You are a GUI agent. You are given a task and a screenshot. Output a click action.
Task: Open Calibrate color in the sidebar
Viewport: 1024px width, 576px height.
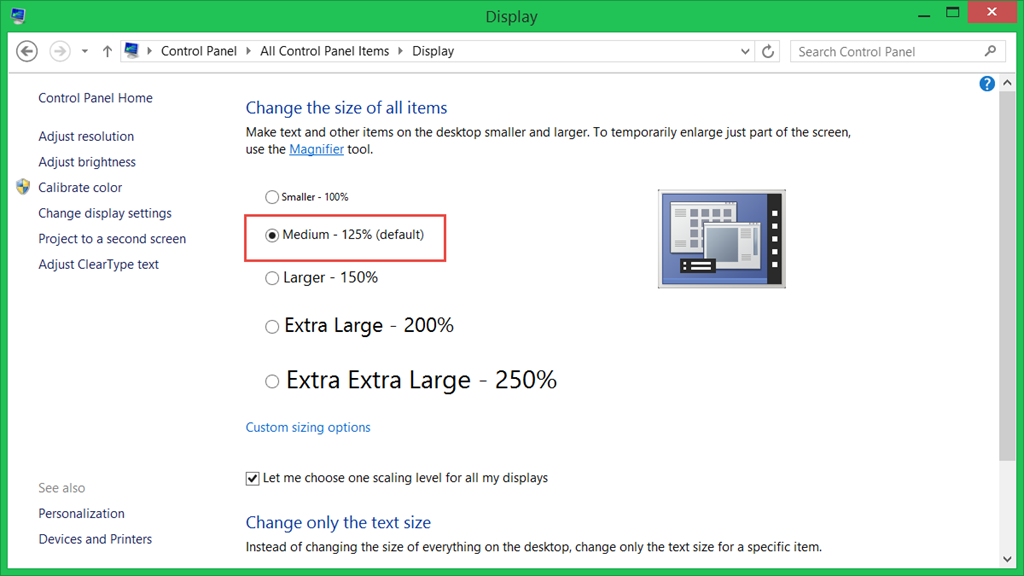tap(80, 187)
